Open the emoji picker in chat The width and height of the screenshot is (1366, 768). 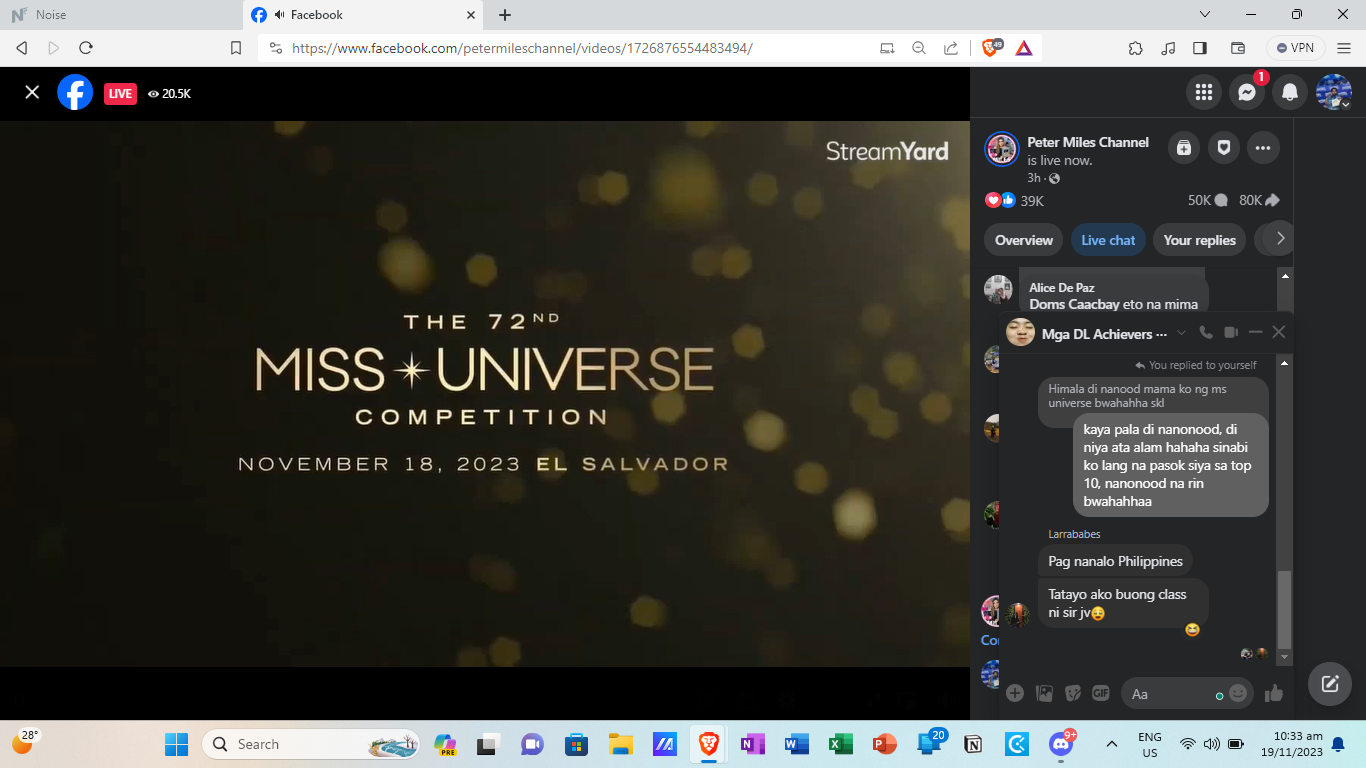click(1238, 693)
